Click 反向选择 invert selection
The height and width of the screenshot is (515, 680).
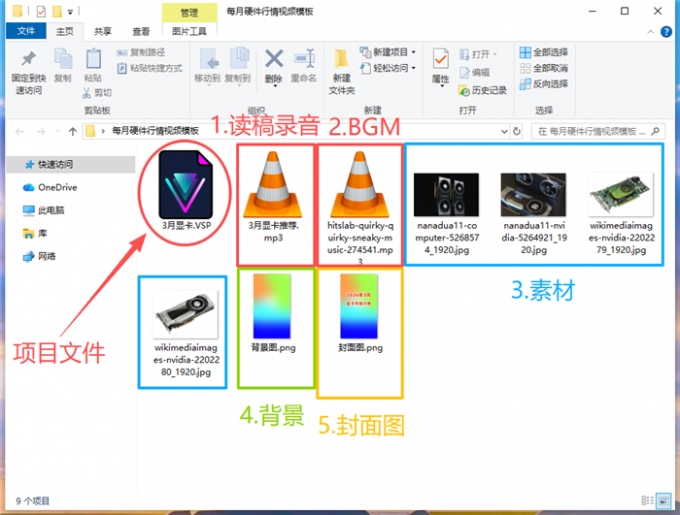pos(544,84)
